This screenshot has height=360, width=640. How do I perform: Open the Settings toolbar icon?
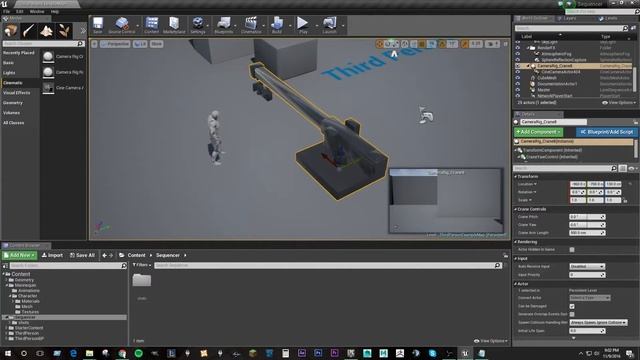pyautogui.click(x=198, y=25)
